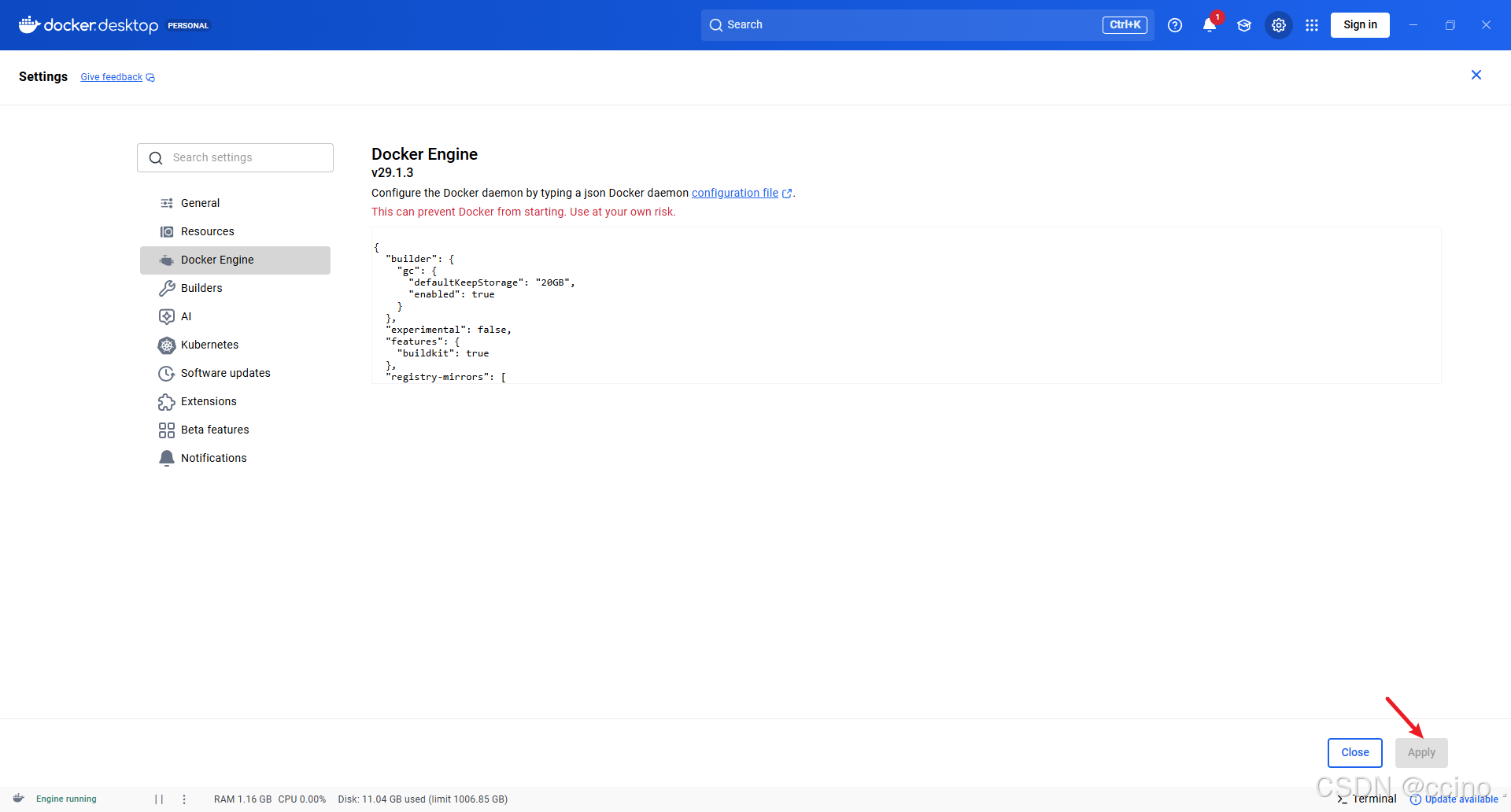
Task: Open the configuration file link
Action: [x=735, y=193]
